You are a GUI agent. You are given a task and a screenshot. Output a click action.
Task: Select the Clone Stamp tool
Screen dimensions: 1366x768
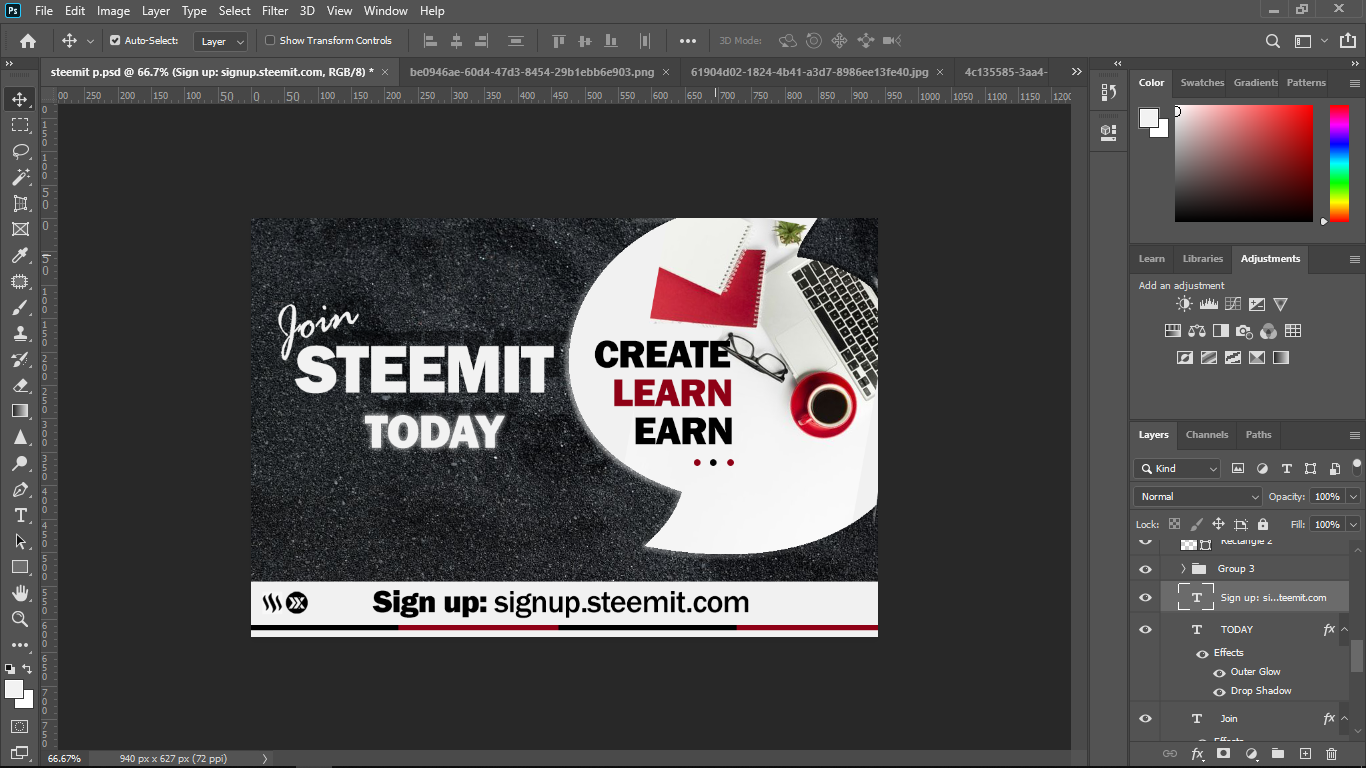20,334
